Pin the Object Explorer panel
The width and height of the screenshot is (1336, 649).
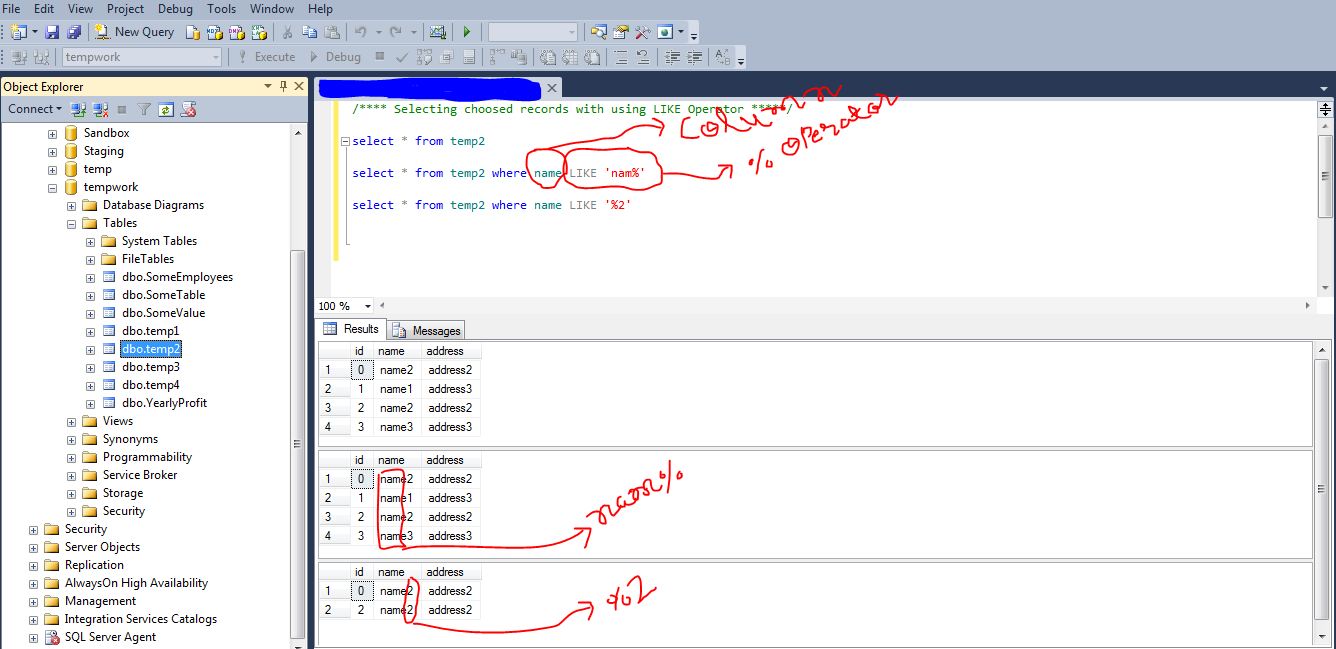point(284,87)
